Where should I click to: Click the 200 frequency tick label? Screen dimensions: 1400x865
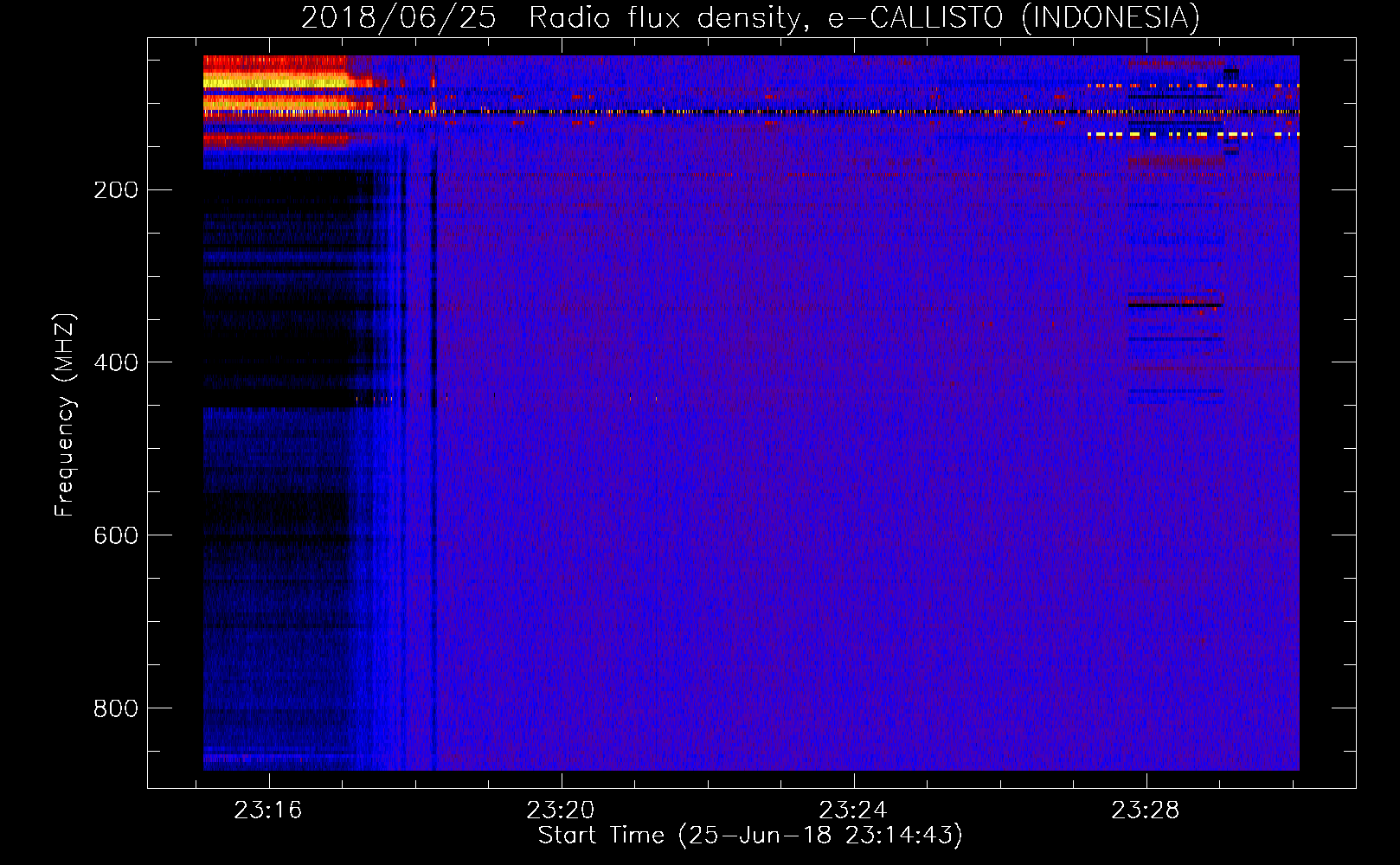[116, 189]
